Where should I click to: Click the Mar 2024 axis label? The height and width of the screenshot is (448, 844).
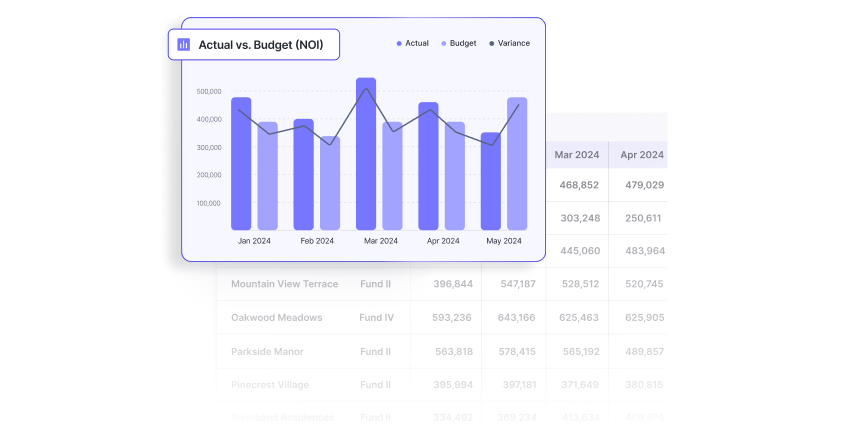click(380, 241)
